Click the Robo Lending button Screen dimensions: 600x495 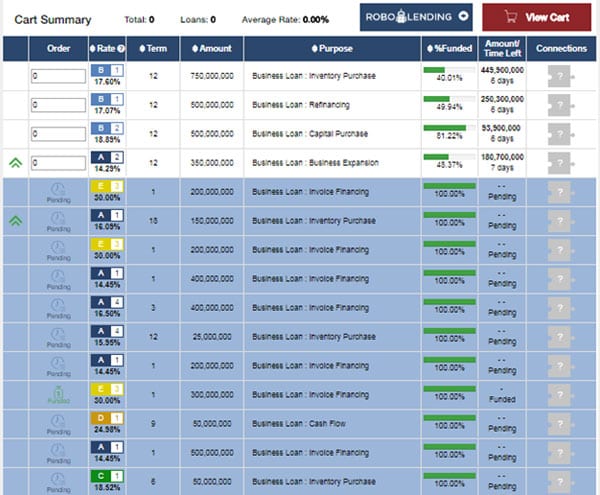pyautogui.click(x=417, y=17)
